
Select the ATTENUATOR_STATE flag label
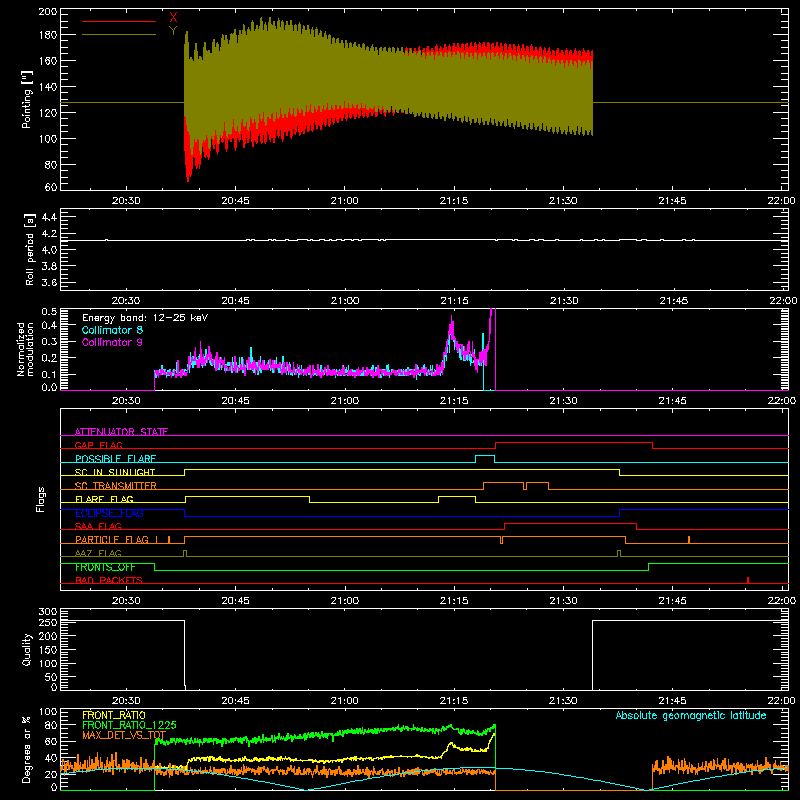(121, 432)
